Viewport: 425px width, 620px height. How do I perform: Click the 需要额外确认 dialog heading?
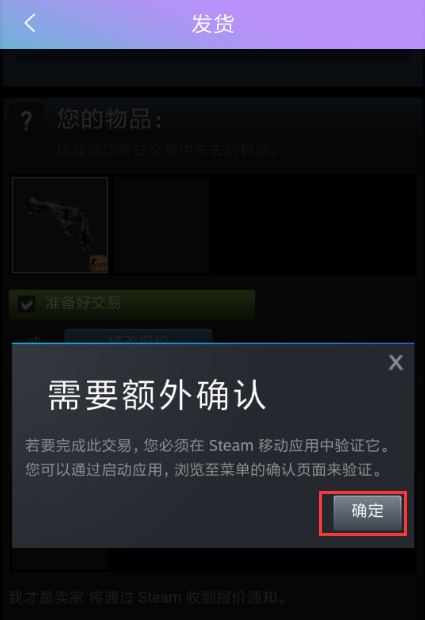tap(157, 395)
